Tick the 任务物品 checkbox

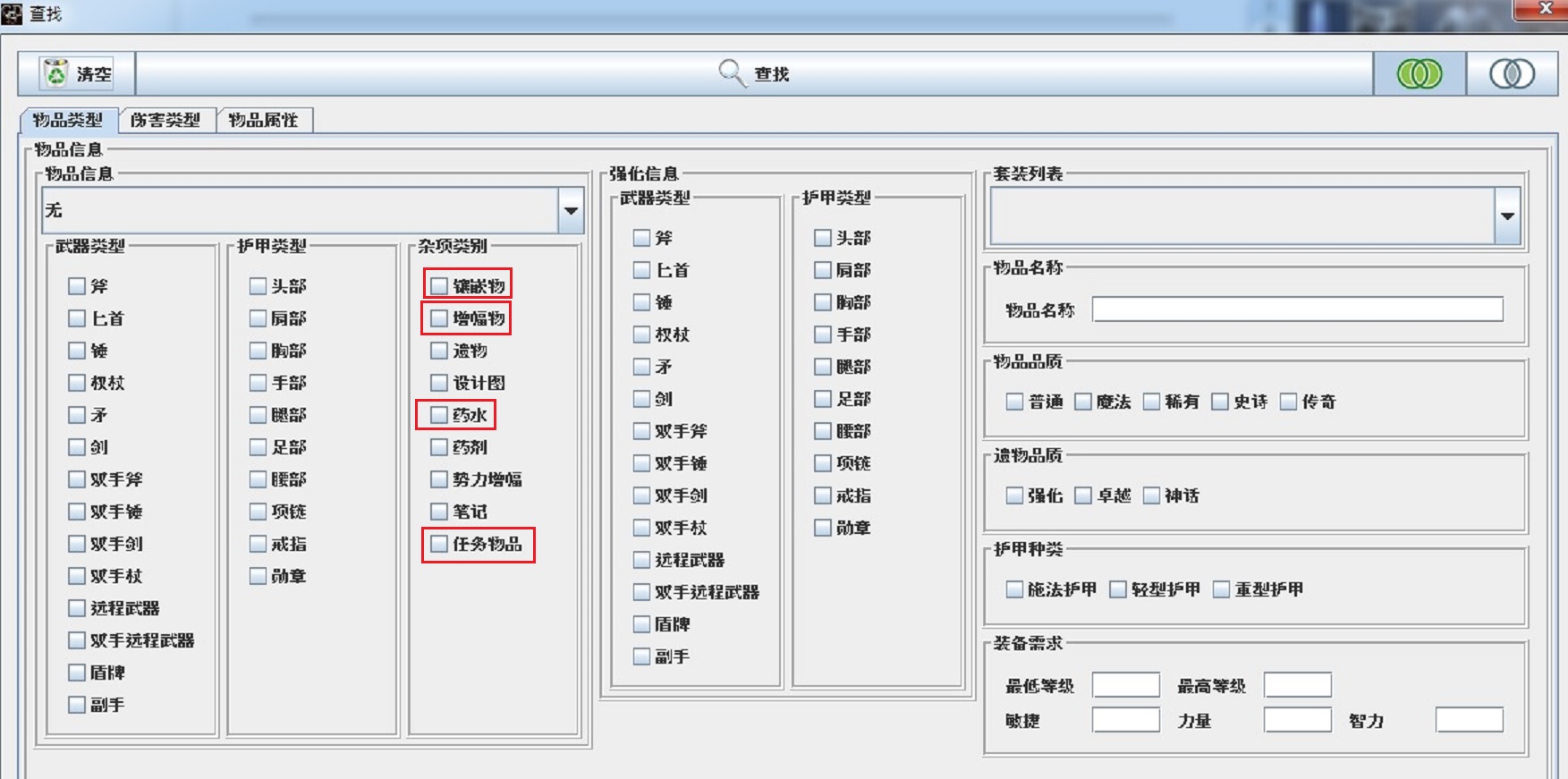pyautogui.click(x=439, y=544)
